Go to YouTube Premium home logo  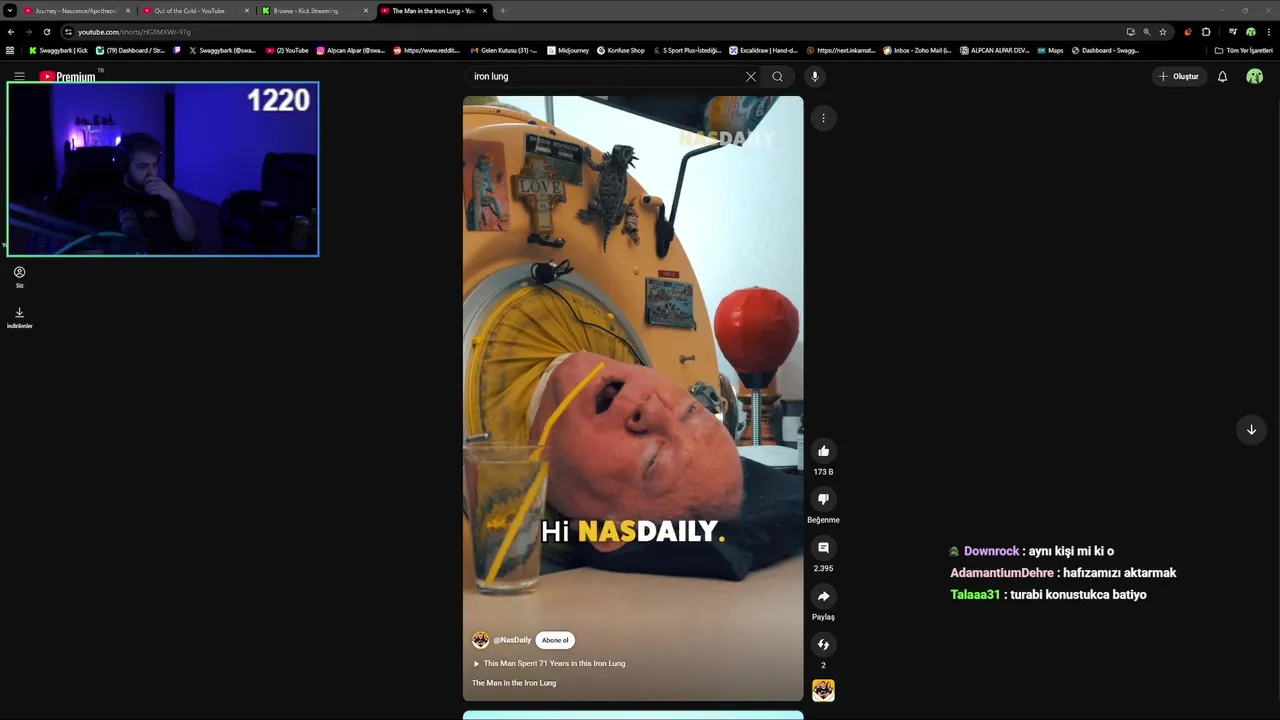coord(68,76)
